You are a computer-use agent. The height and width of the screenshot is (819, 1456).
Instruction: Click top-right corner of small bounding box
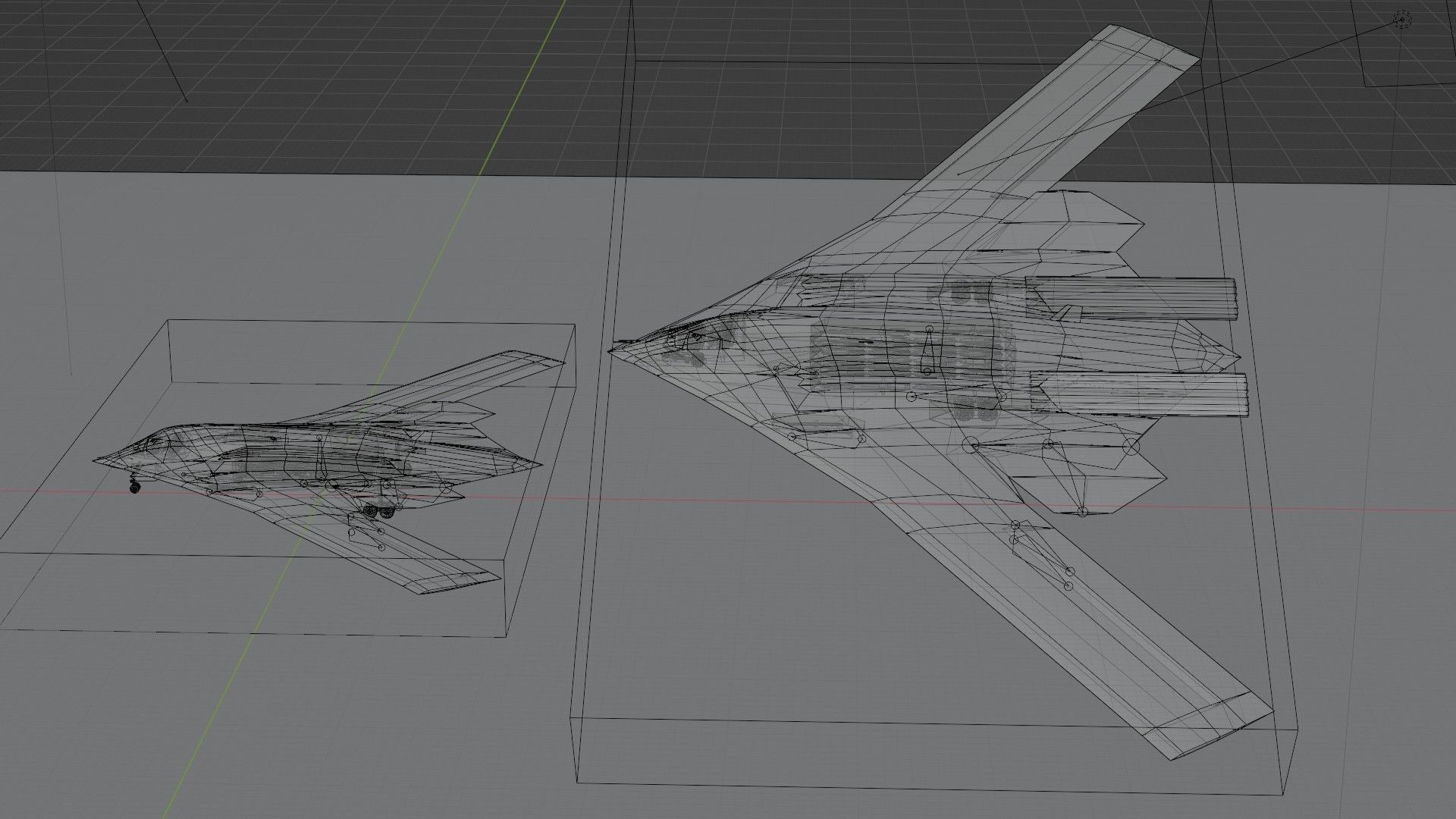pos(574,325)
